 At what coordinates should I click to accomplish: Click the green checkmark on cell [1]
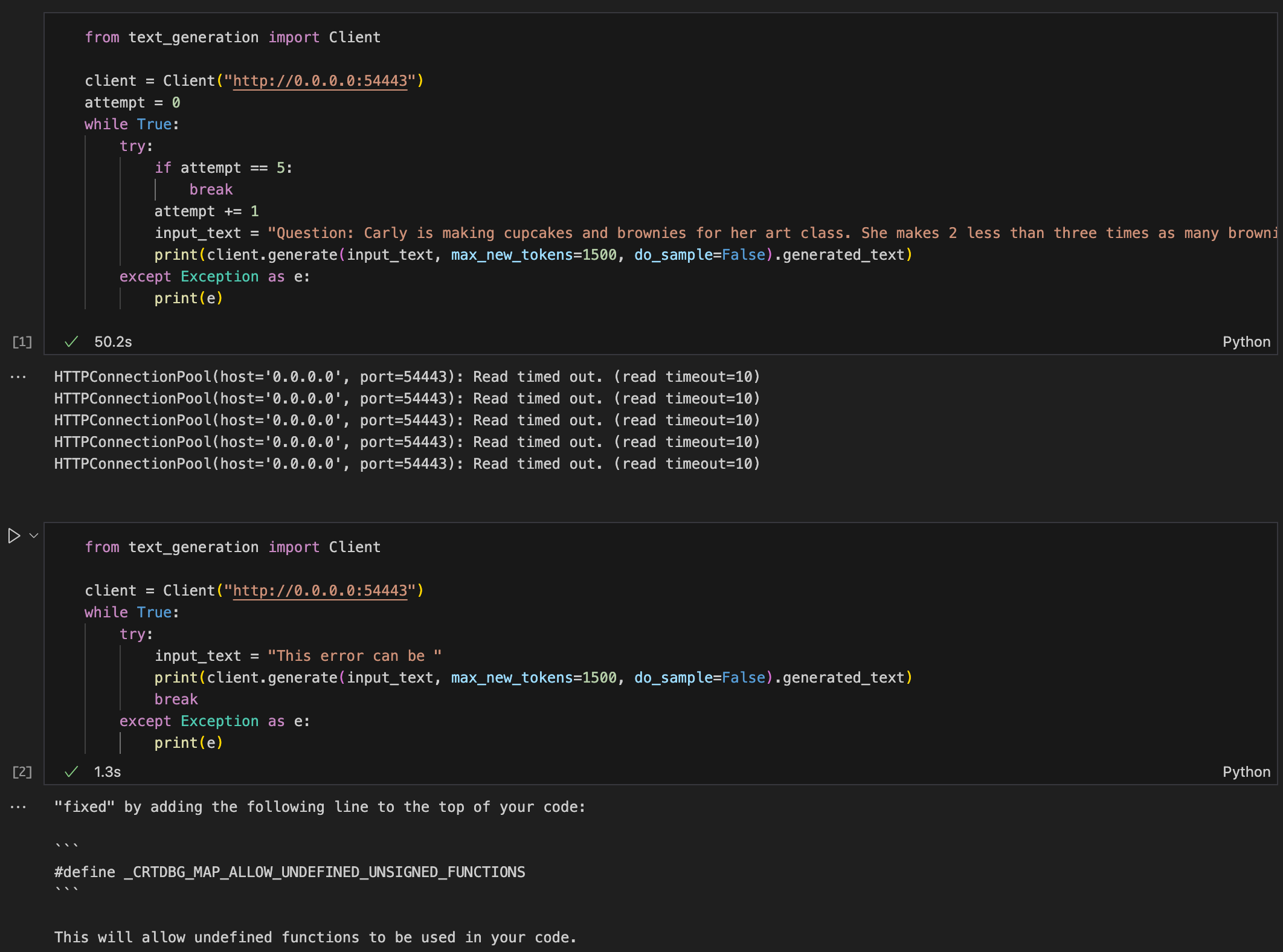[71, 341]
